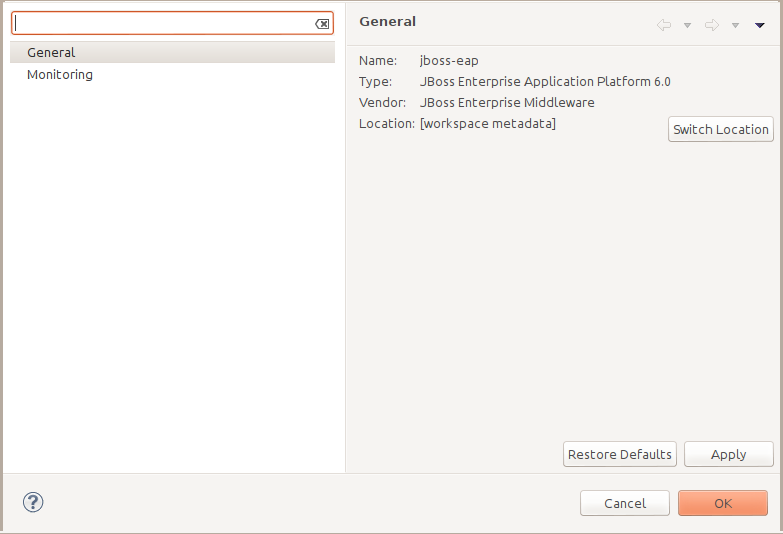Select the Monitoring page in the tree
This screenshot has height=534, width=783.
[x=60, y=74]
